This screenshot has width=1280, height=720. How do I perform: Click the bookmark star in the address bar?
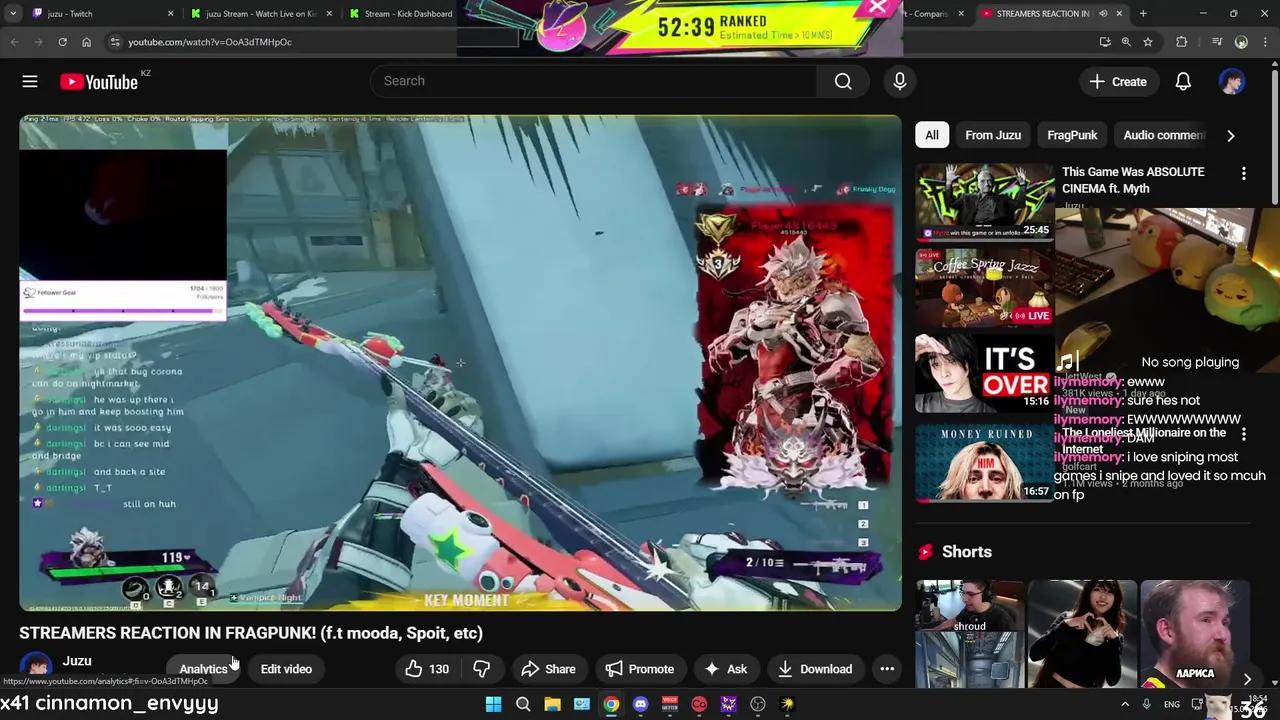pos(1147,42)
